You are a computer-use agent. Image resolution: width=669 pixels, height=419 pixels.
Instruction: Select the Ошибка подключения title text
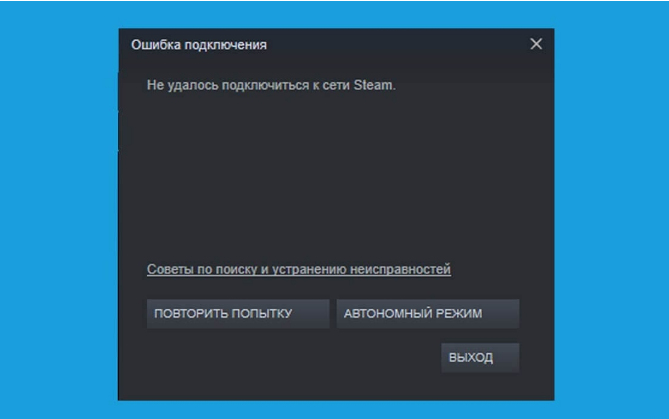click(199, 45)
